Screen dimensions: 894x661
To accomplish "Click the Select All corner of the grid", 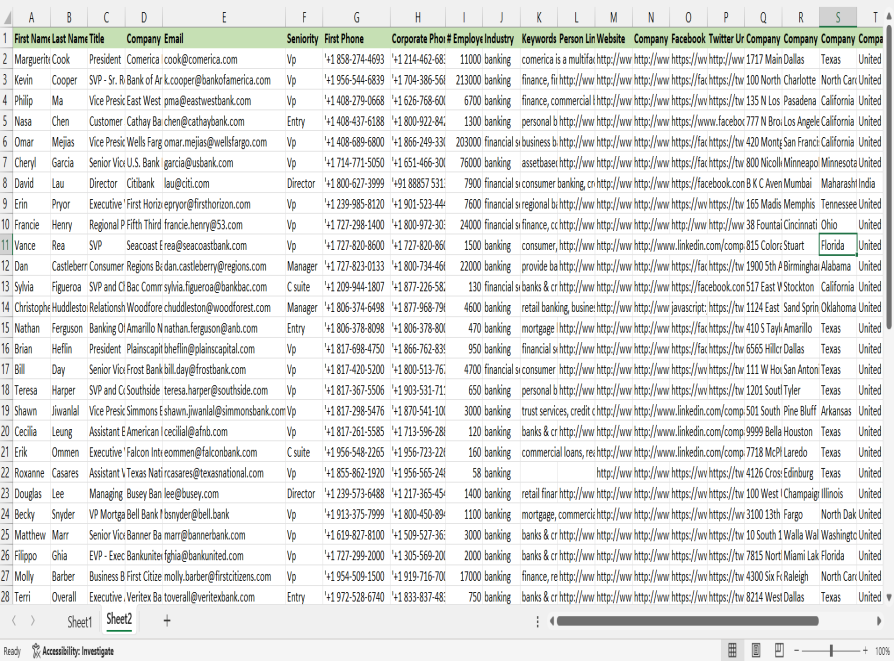I will pos(6,18).
